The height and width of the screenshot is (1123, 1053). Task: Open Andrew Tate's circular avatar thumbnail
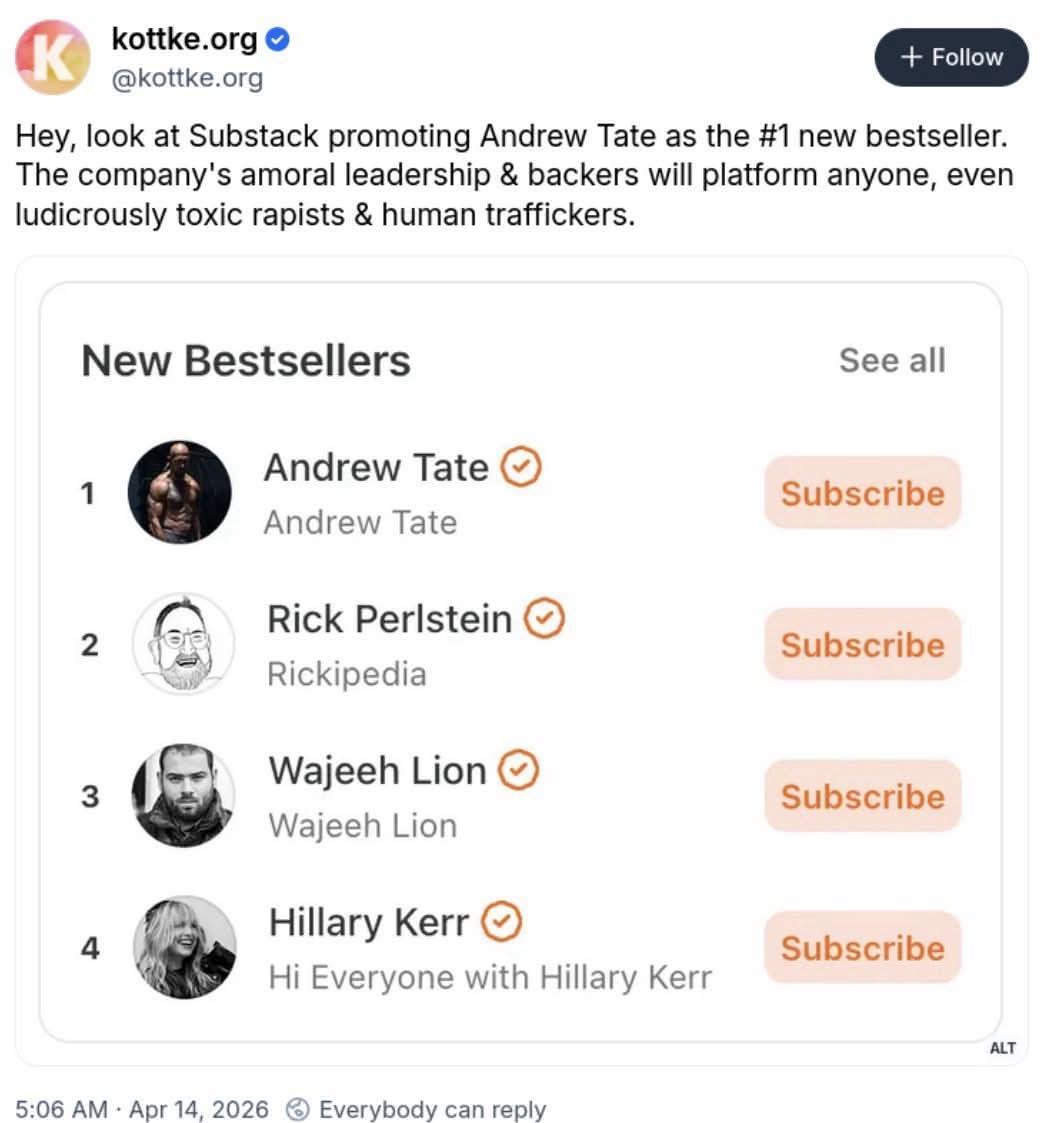tap(180, 492)
